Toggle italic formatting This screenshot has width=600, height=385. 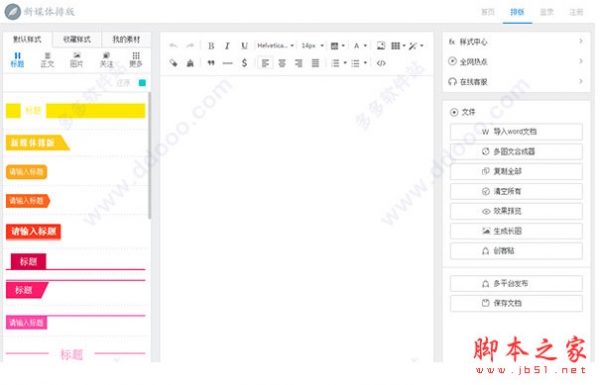(227, 46)
